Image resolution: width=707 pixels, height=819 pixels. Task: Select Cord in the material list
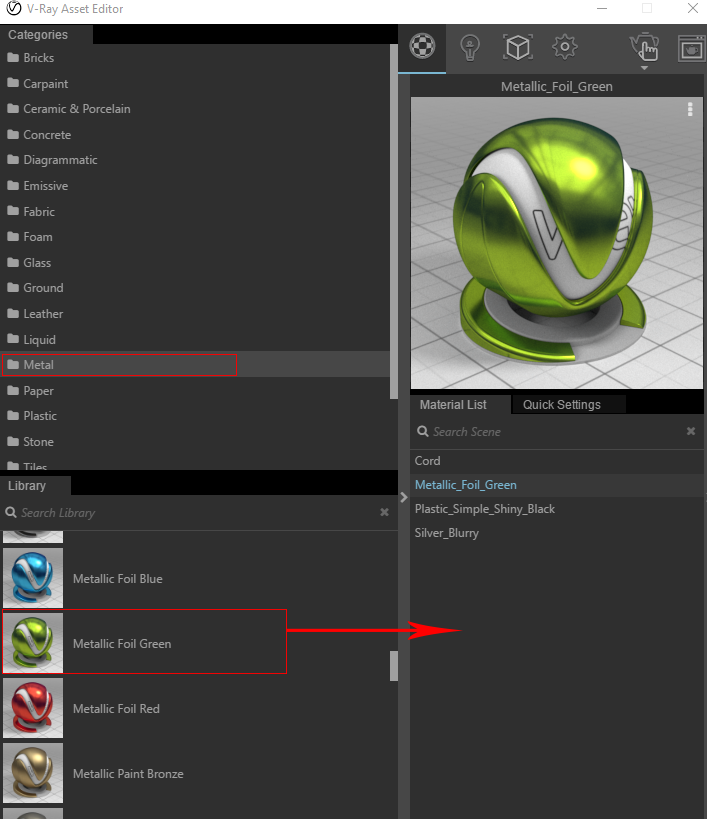[x=557, y=461]
